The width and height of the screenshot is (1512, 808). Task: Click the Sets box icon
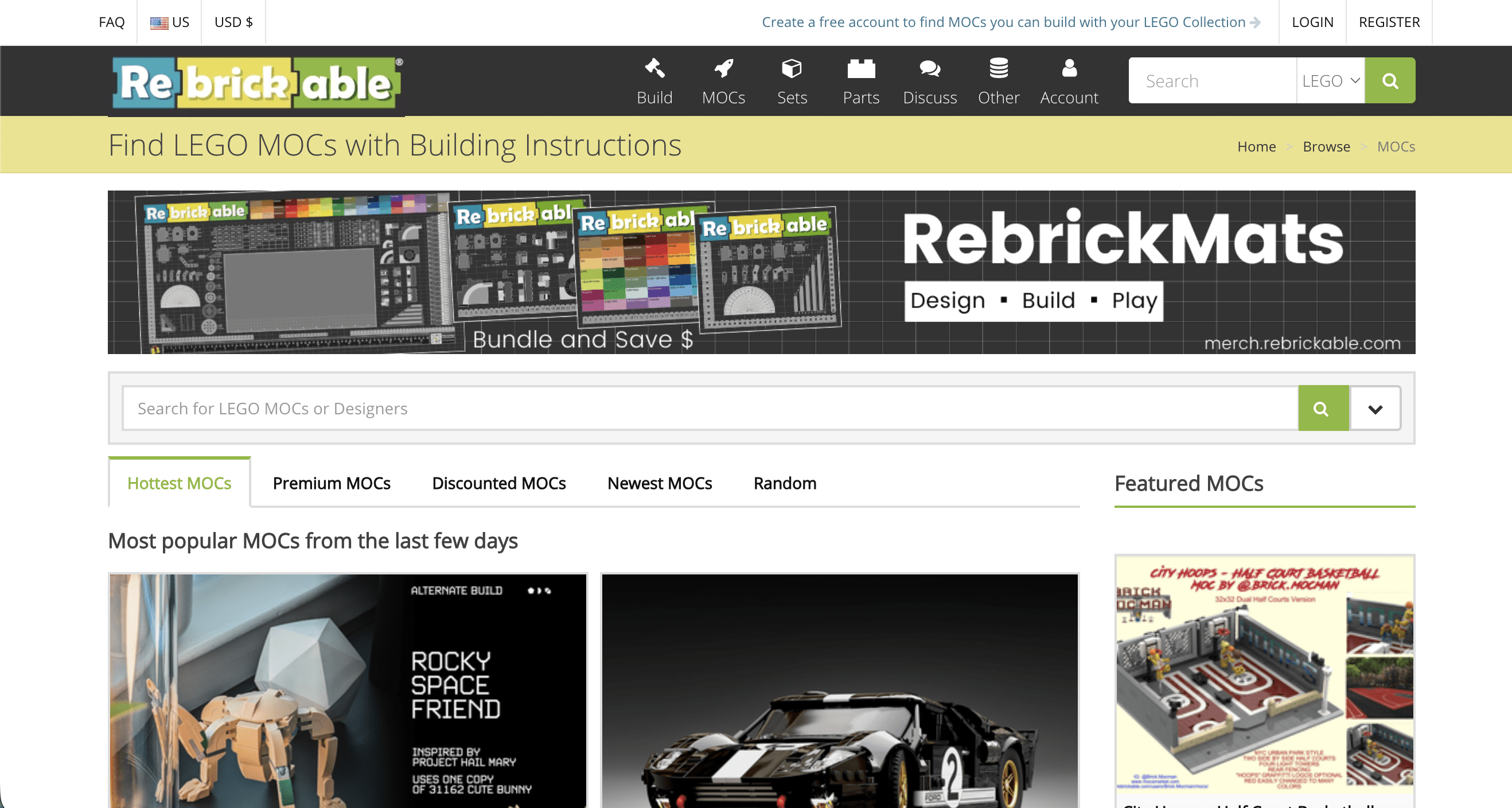click(792, 69)
